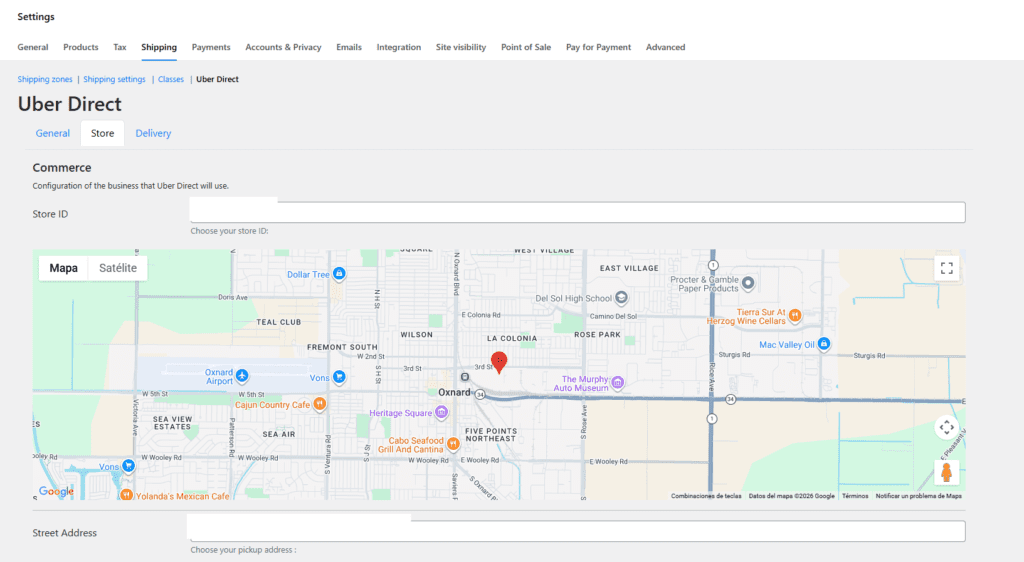Click the red location pin on the map

coord(499,362)
